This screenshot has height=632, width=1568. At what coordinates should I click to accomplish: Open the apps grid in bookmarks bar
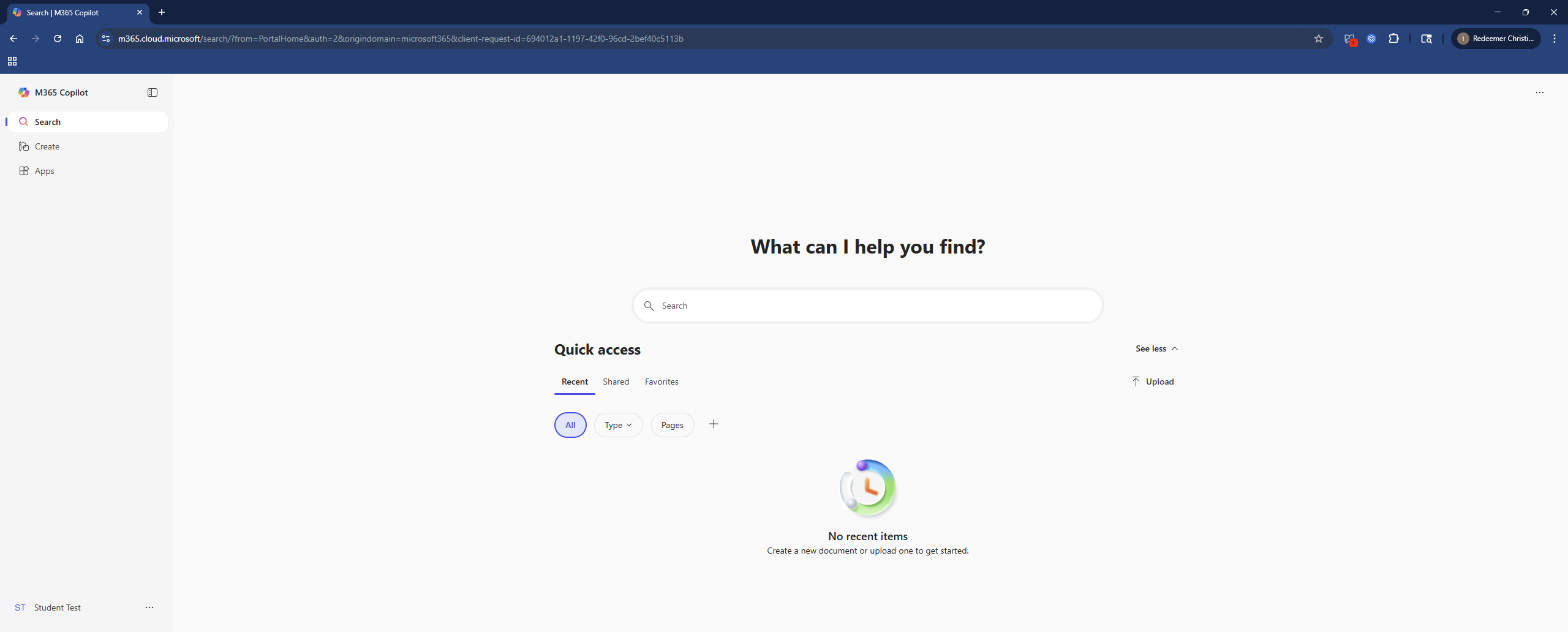pos(12,61)
